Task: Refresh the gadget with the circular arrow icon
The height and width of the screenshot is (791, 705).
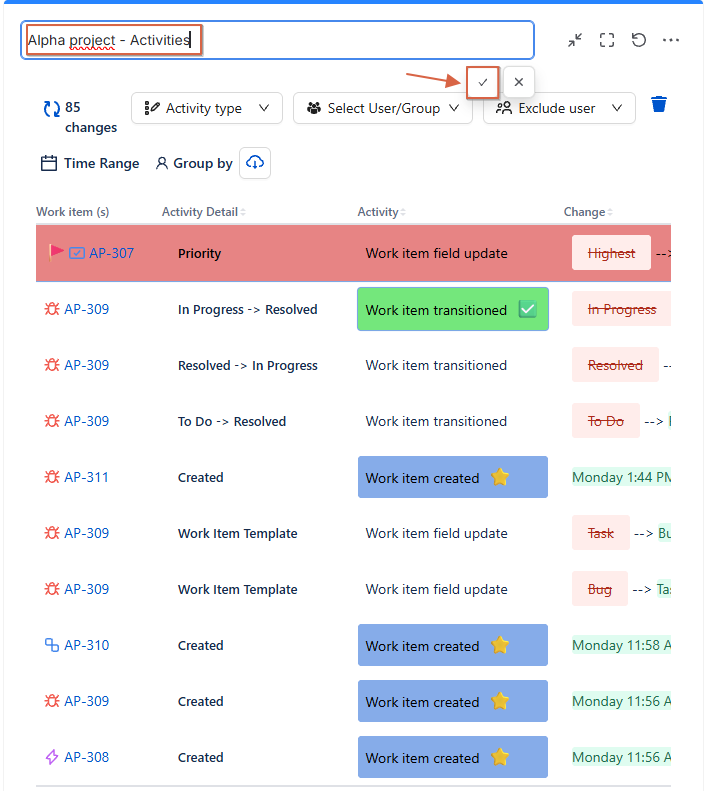Action: click(x=638, y=40)
